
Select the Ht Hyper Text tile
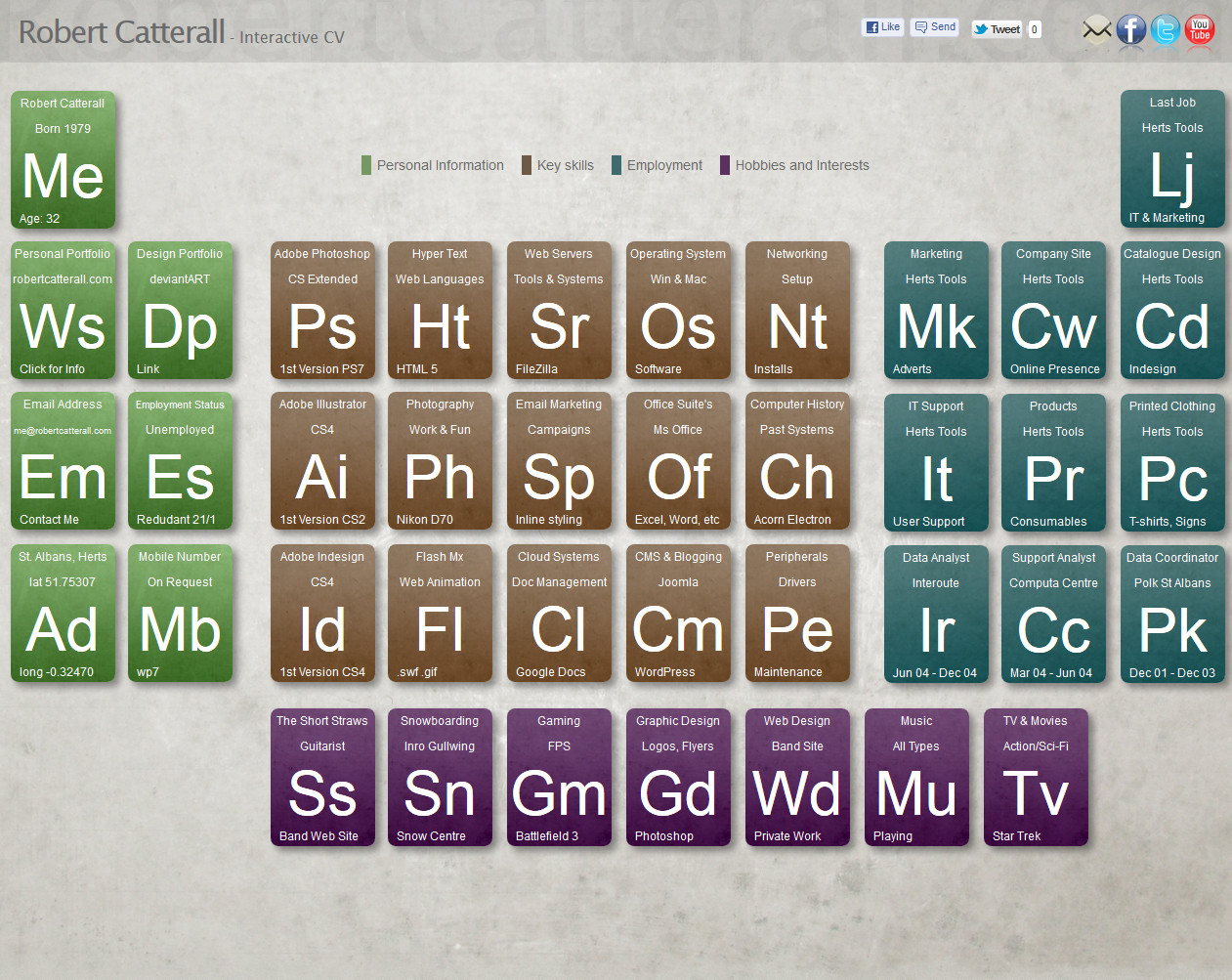coord(440,311)
